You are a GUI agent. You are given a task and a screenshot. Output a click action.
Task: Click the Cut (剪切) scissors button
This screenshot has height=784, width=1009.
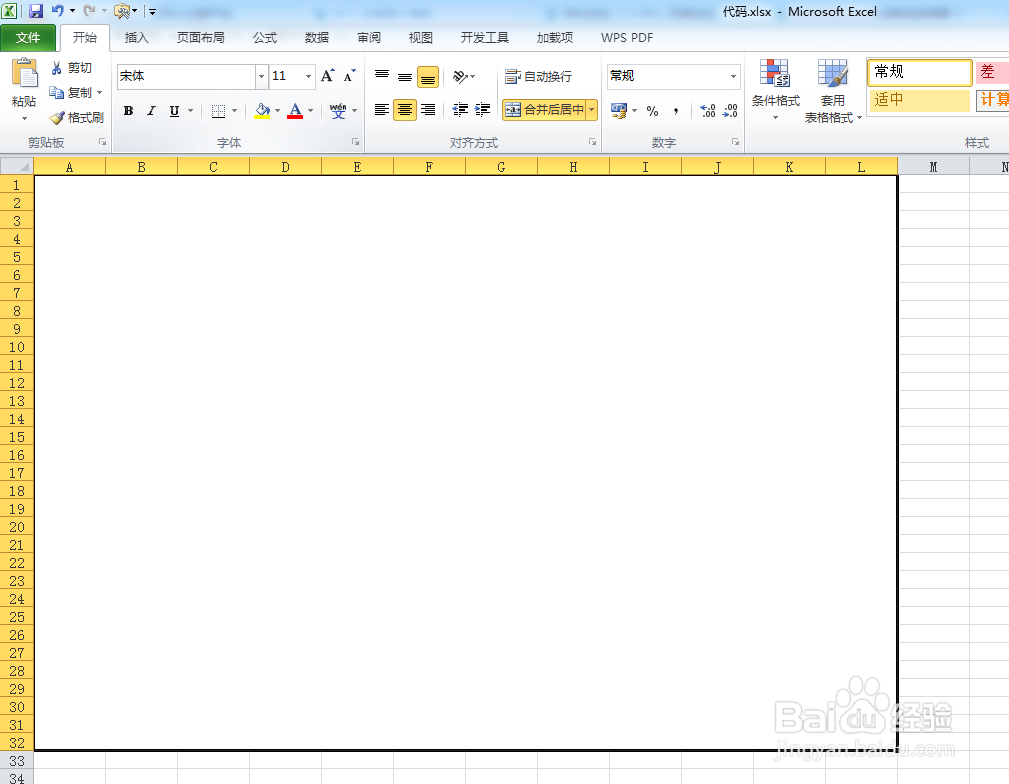71,68
